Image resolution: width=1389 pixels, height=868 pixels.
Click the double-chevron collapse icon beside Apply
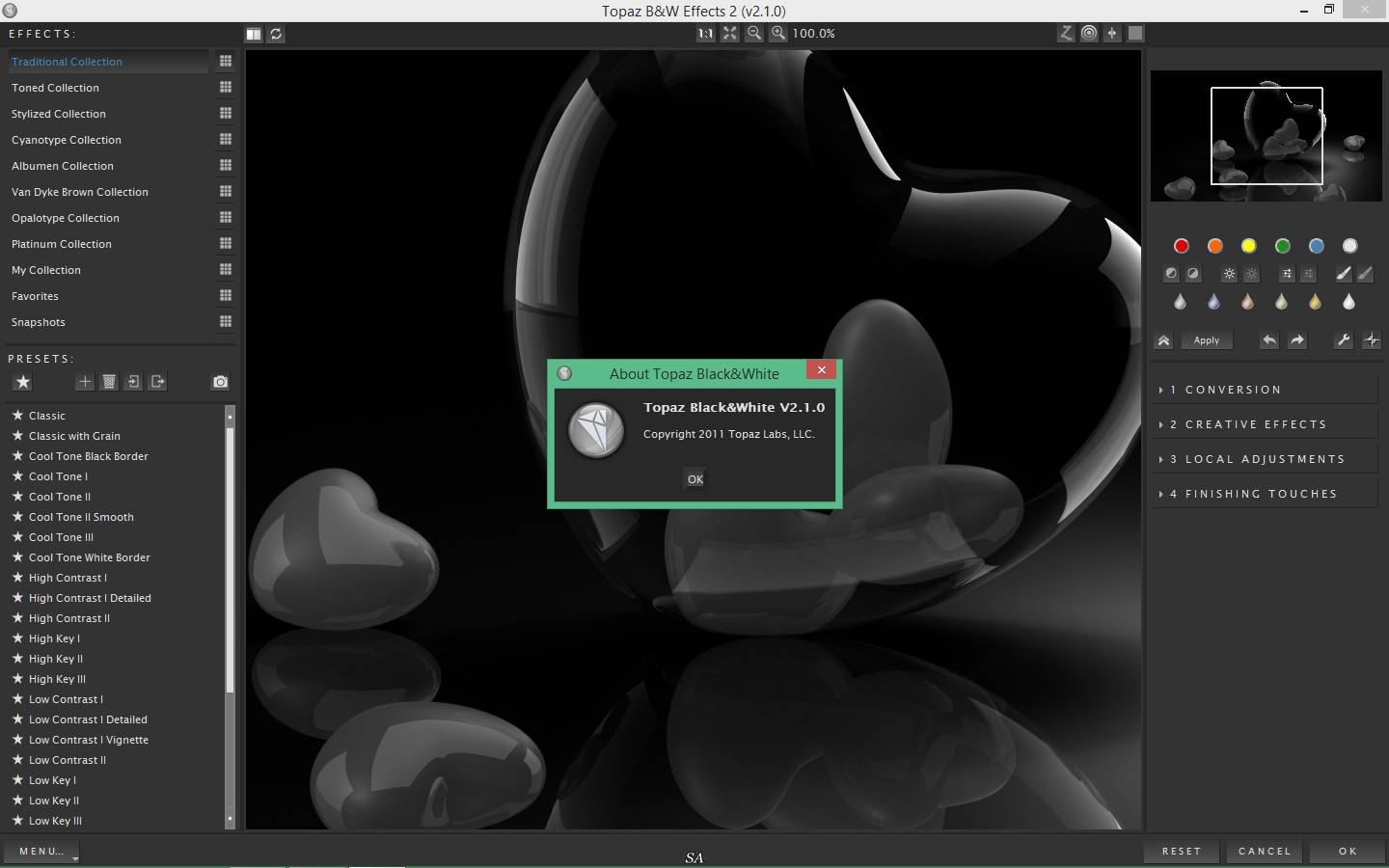coord(1163,340)
